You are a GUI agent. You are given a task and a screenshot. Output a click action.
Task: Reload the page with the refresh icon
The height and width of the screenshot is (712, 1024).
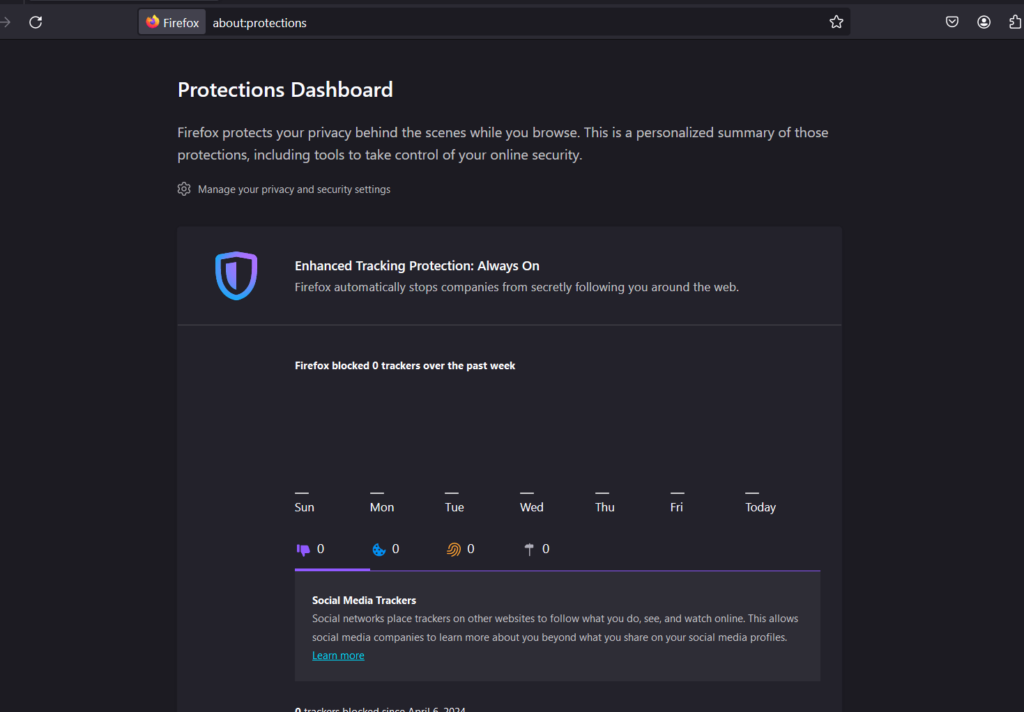36,22
